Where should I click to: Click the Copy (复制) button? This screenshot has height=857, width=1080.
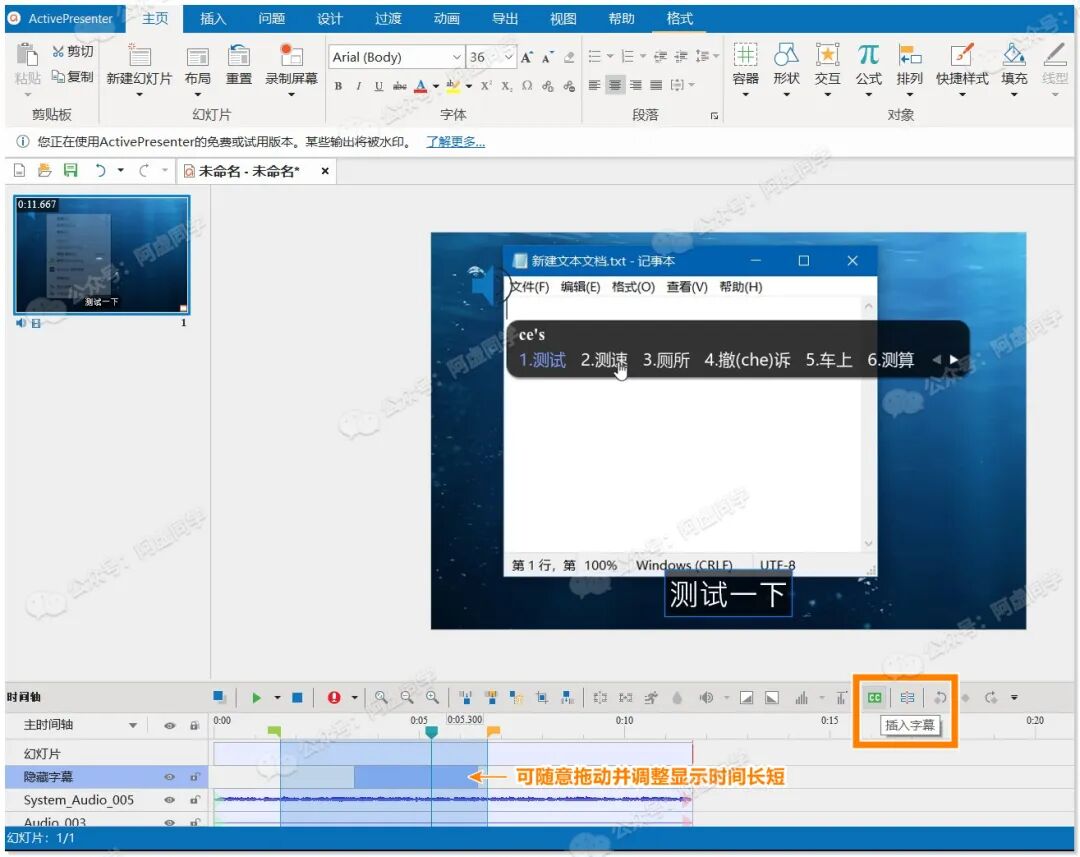[x=72, y=76]
